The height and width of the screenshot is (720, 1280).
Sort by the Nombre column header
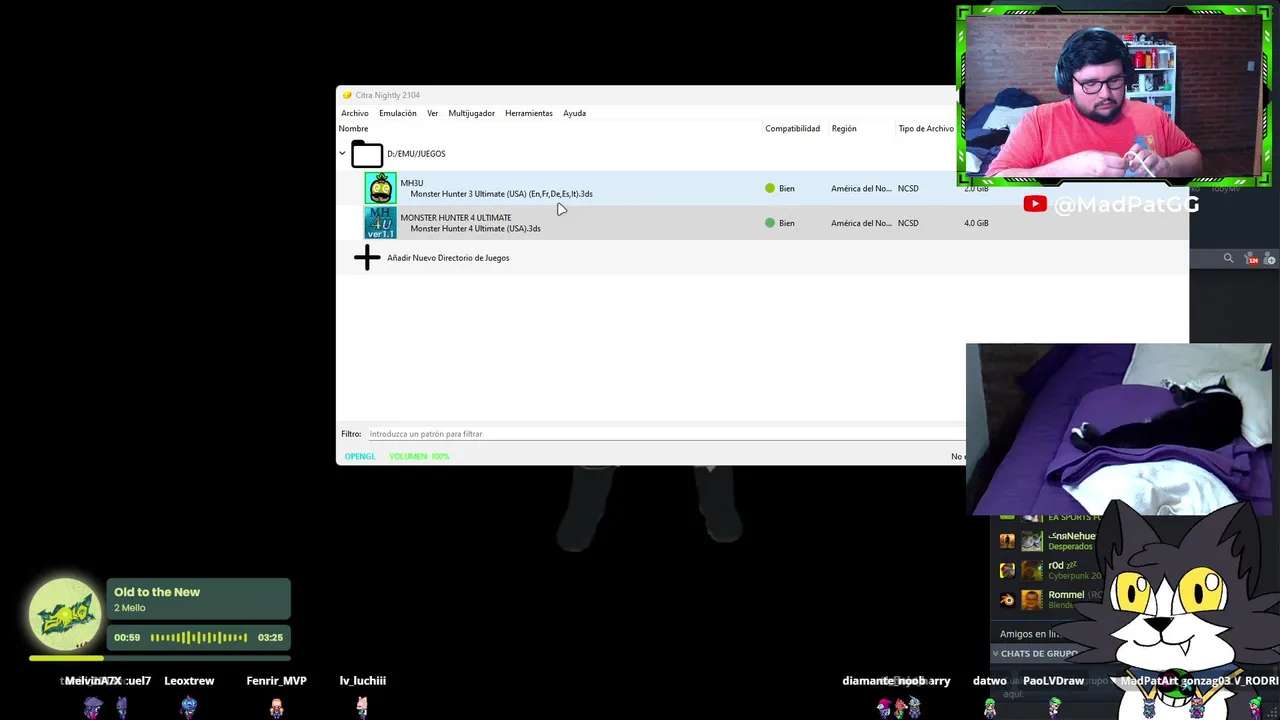point(353,128)
